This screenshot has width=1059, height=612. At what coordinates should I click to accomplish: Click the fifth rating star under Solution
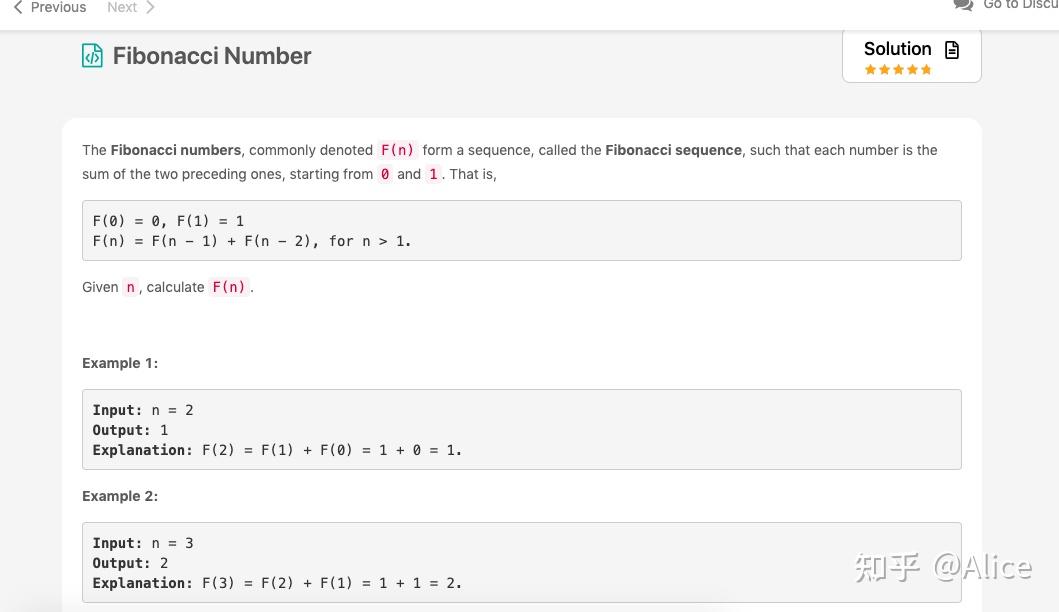(926, 70)
